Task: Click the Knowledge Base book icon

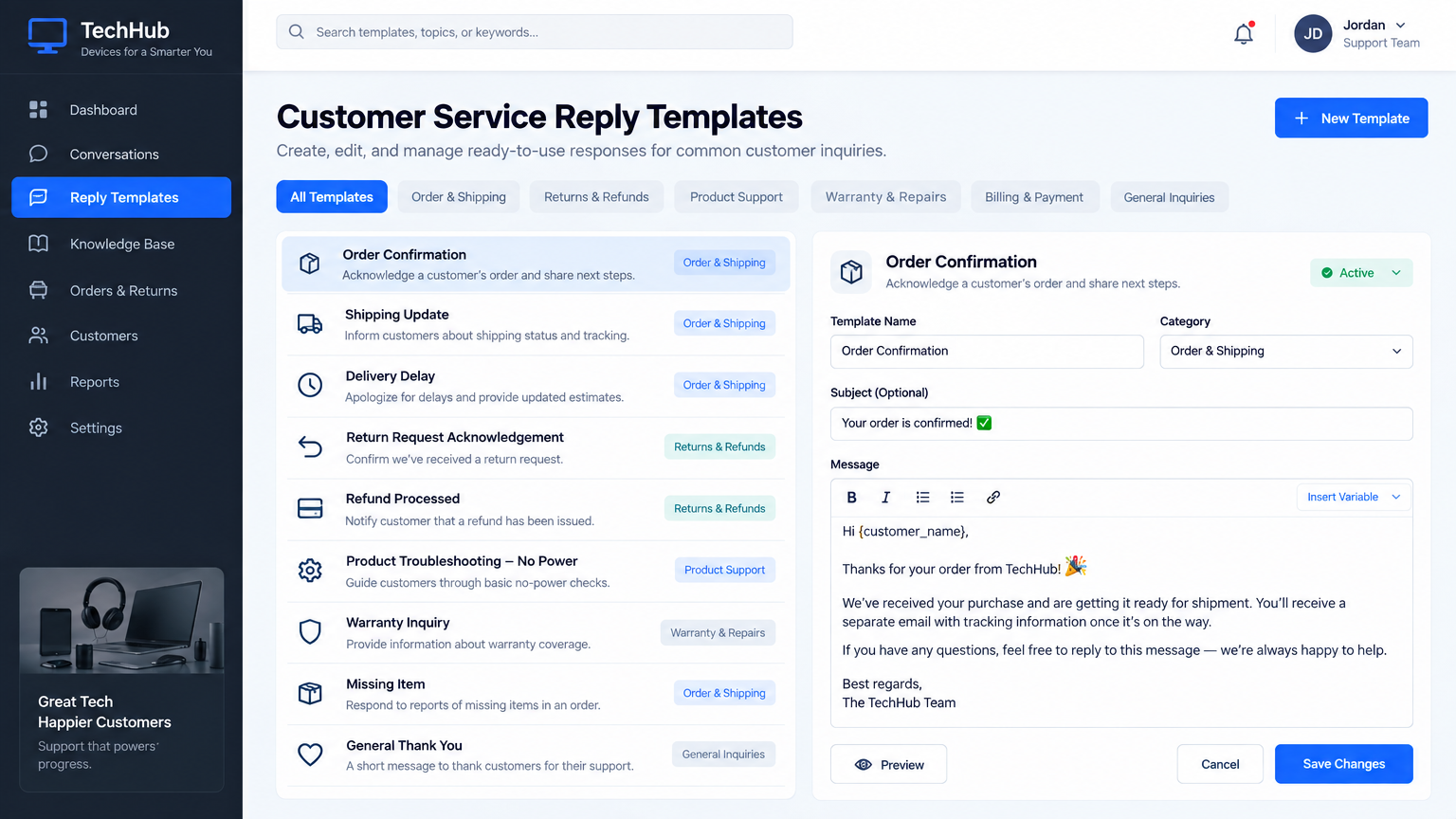Action: point(38,244)
